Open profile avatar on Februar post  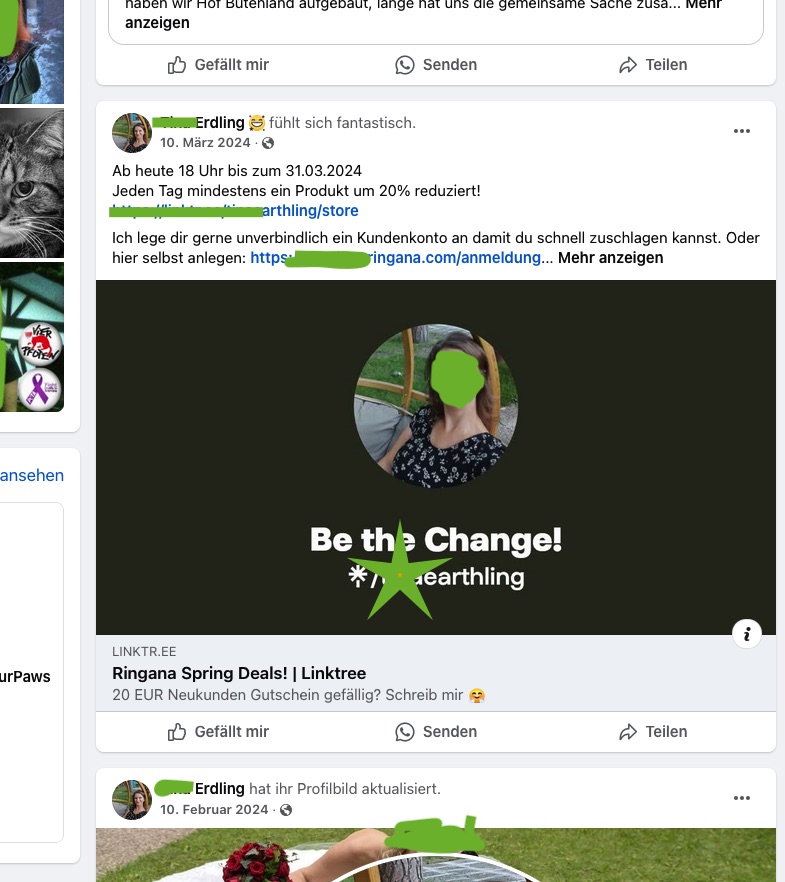(x=132, y=800)
